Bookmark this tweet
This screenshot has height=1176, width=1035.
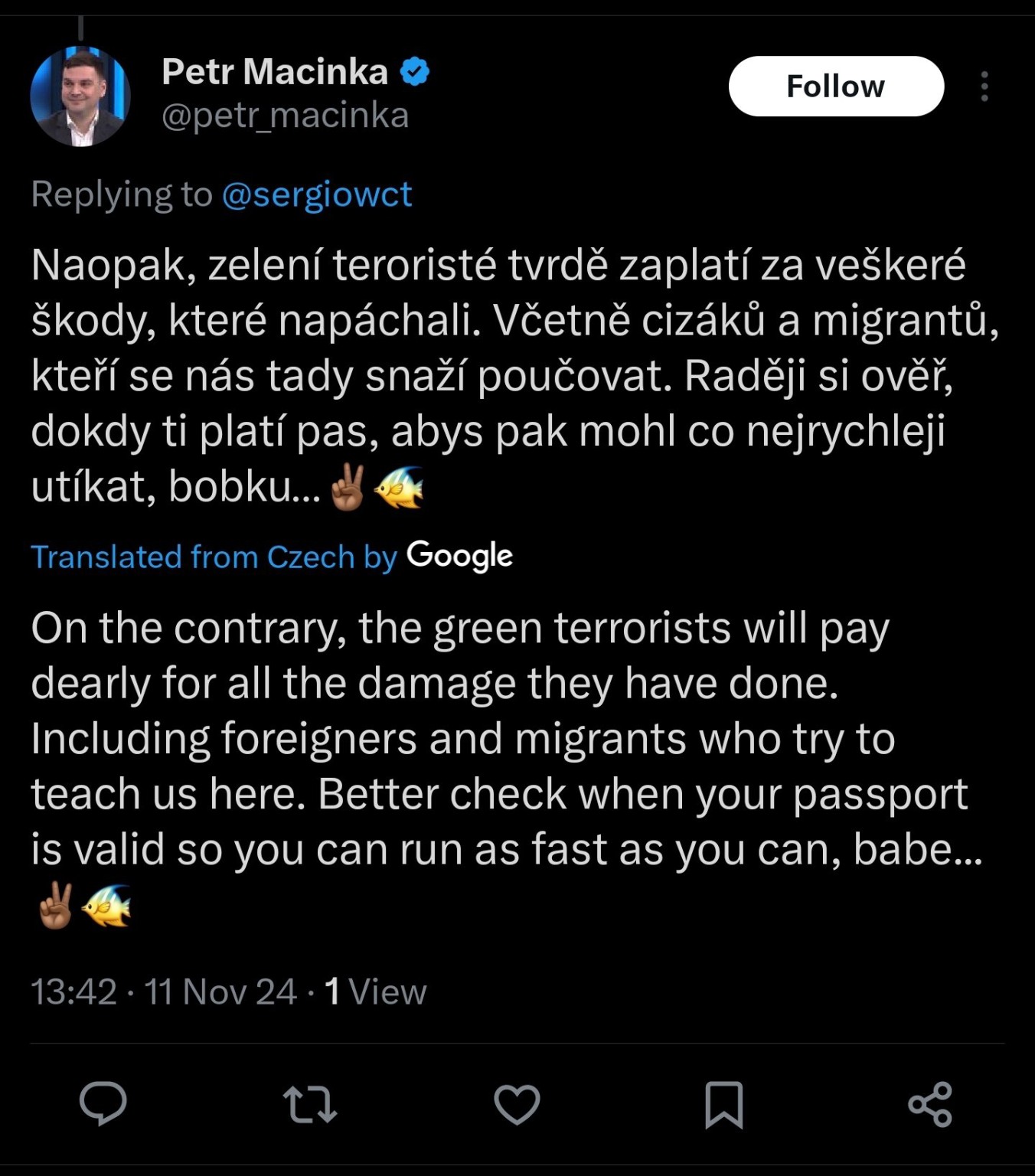(723, 1104)
